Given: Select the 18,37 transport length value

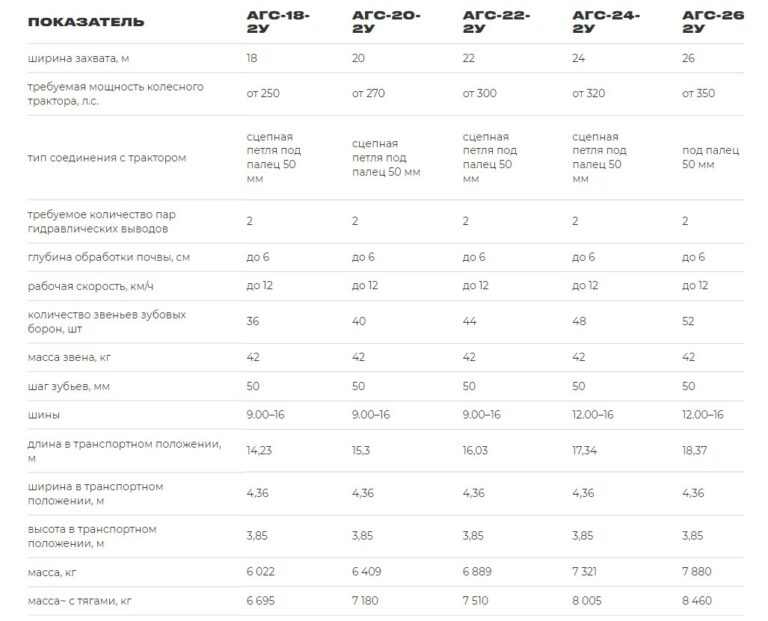Looking at the screenshot, I should (x=695, y=451).
